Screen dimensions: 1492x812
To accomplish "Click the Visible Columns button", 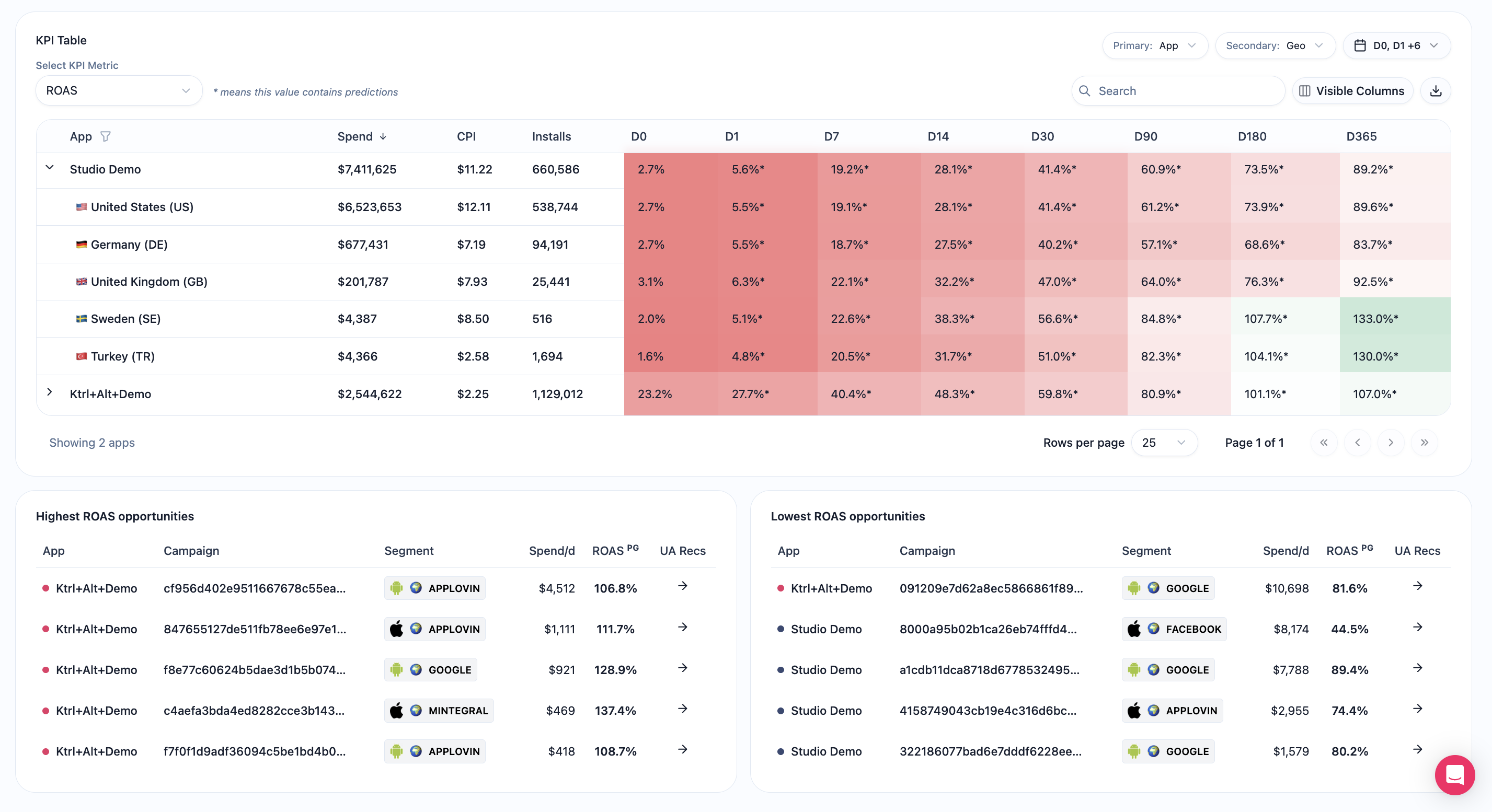I will (1352, 91).
